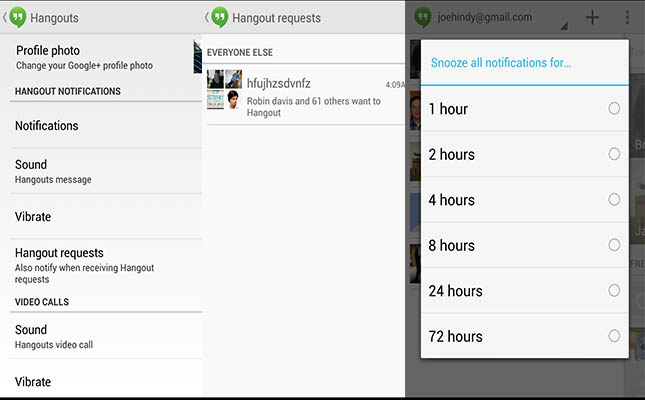The width and height of the screenshot is (645, 400).
Task: Go back via arrow beside Hangout requests
Action: click(206, 17)
